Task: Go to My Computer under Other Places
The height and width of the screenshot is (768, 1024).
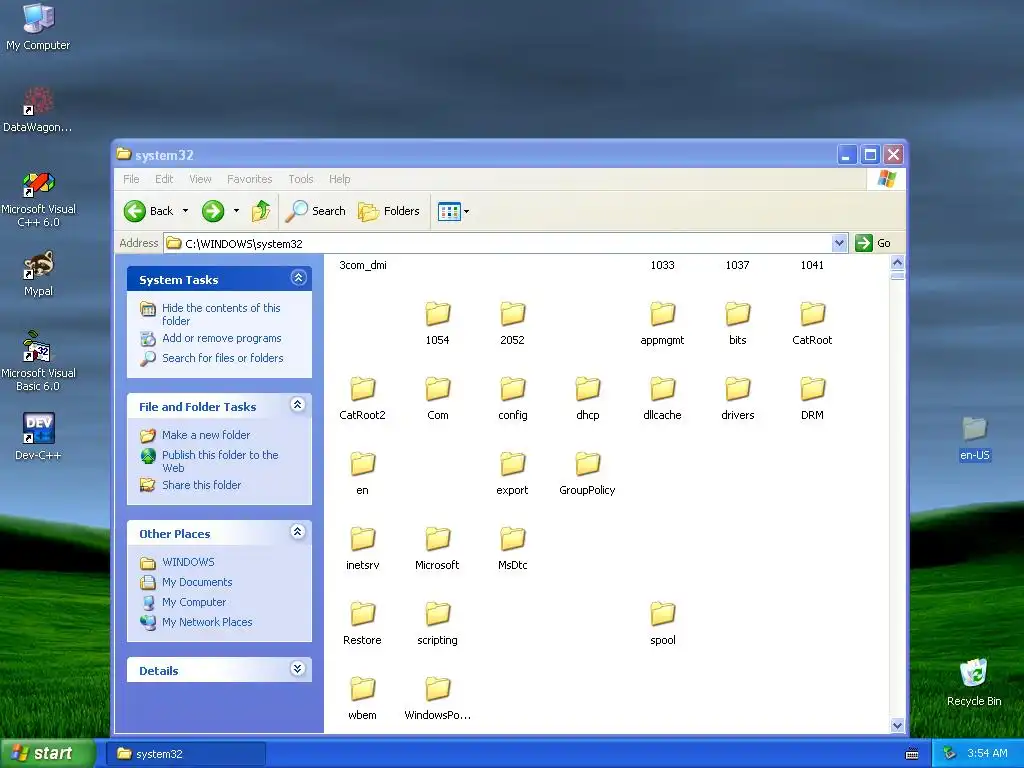Action: pyautogui.click(x=193, y=602)
